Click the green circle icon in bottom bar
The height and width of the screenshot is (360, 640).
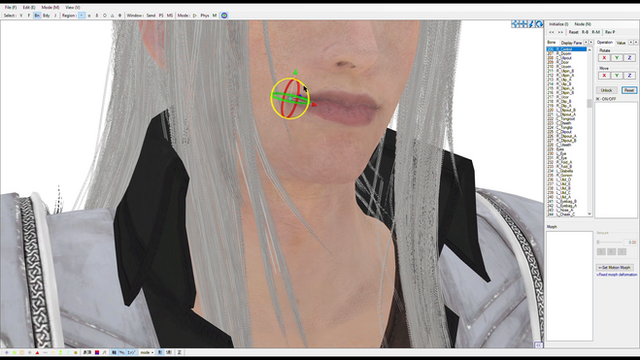pos(14,352)
